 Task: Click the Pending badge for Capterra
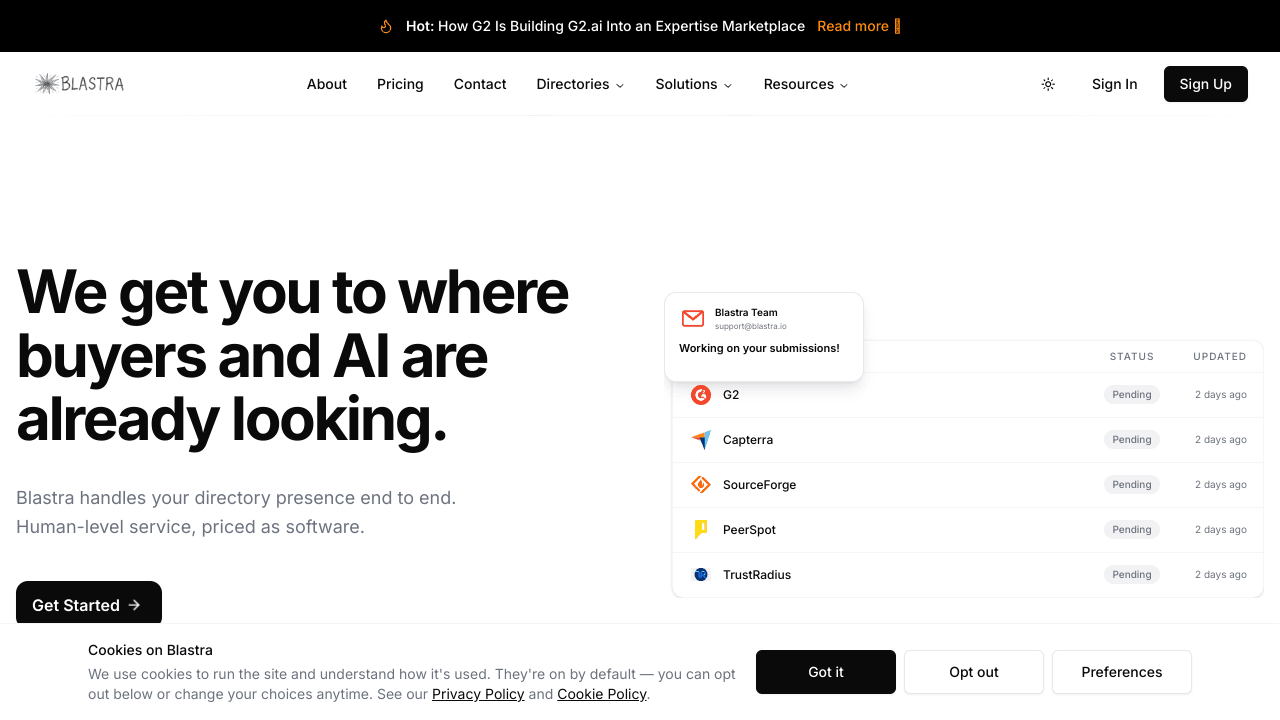(x=1132, y=440)
